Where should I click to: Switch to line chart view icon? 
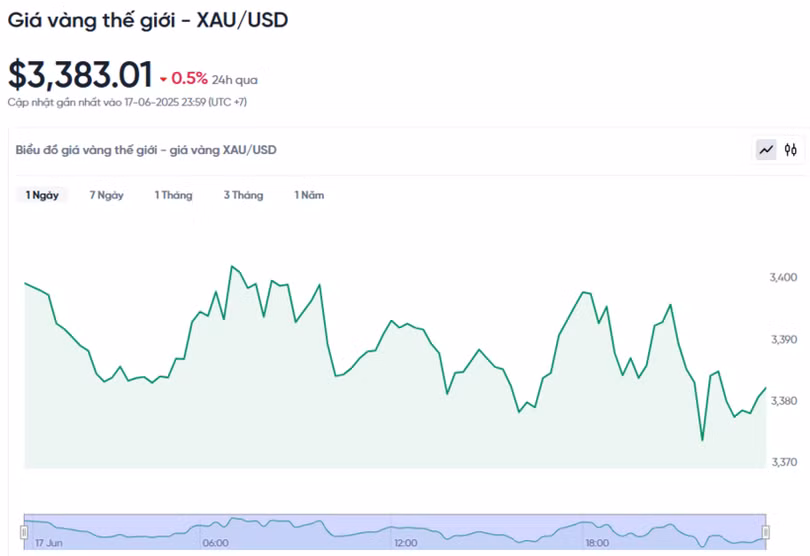[x=766, y=150]
